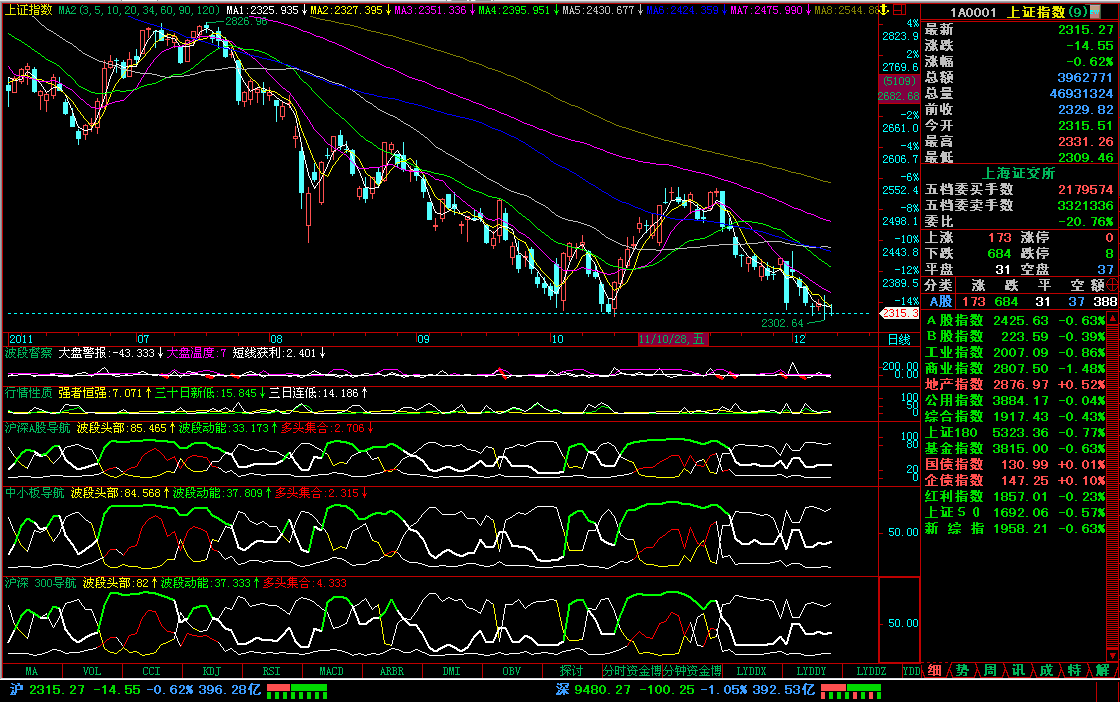Select the 企债指数 row
The width and height of the screenshot is (1120, 702).
coord(1015,481)
